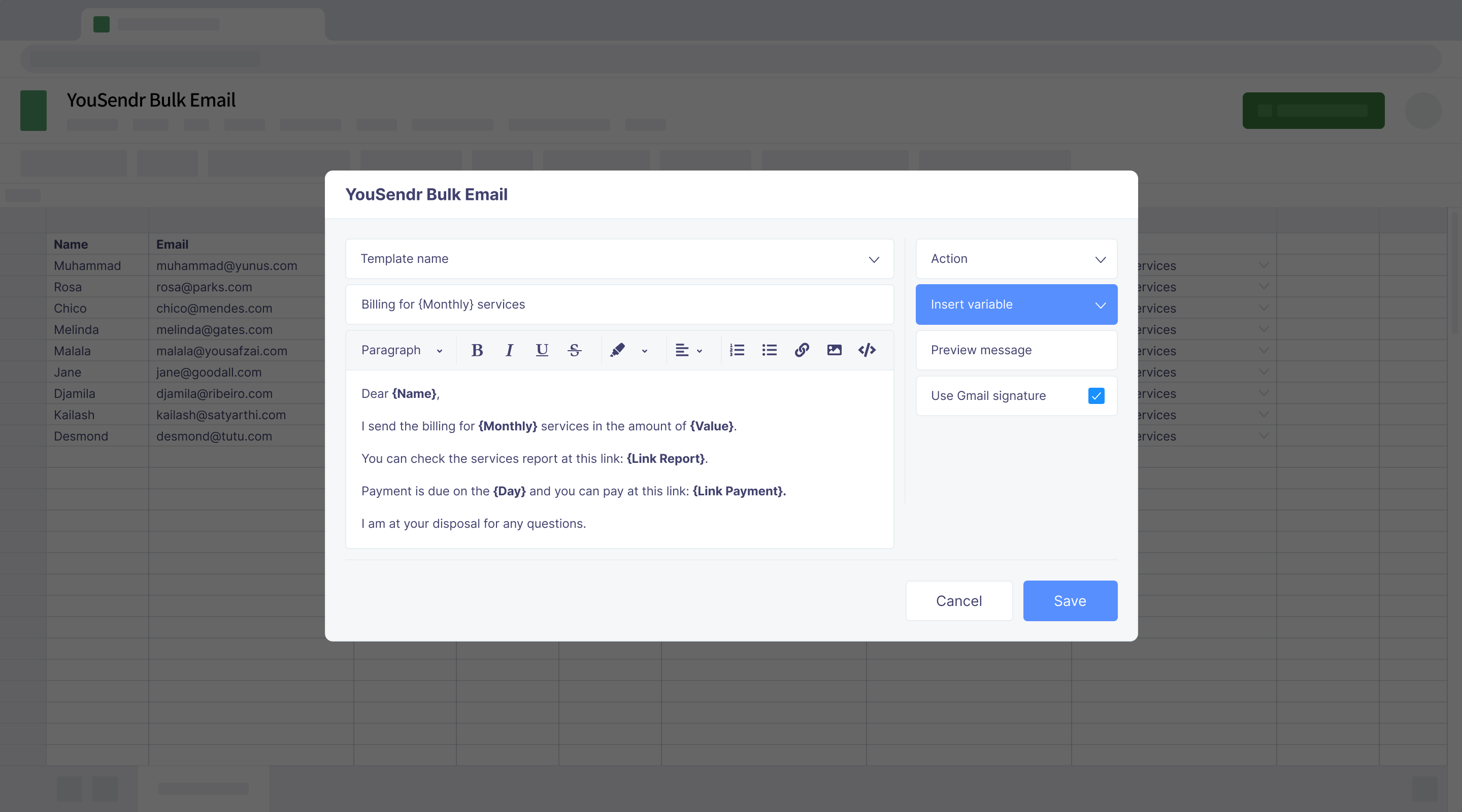Select the Djamila name cell

pyautogui.click(x=97, y=393)
